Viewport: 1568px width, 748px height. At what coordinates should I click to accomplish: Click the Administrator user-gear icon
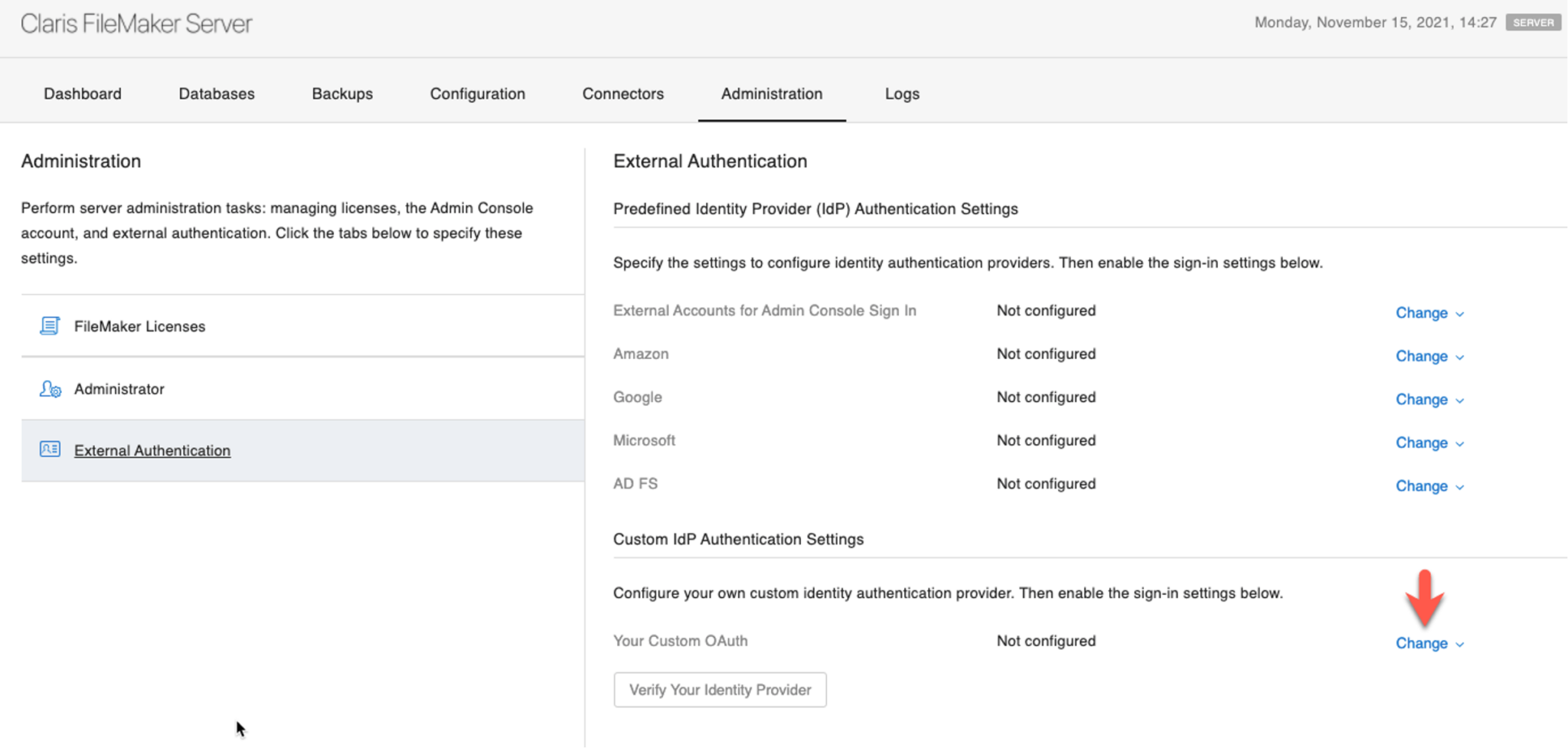(50, 389)
